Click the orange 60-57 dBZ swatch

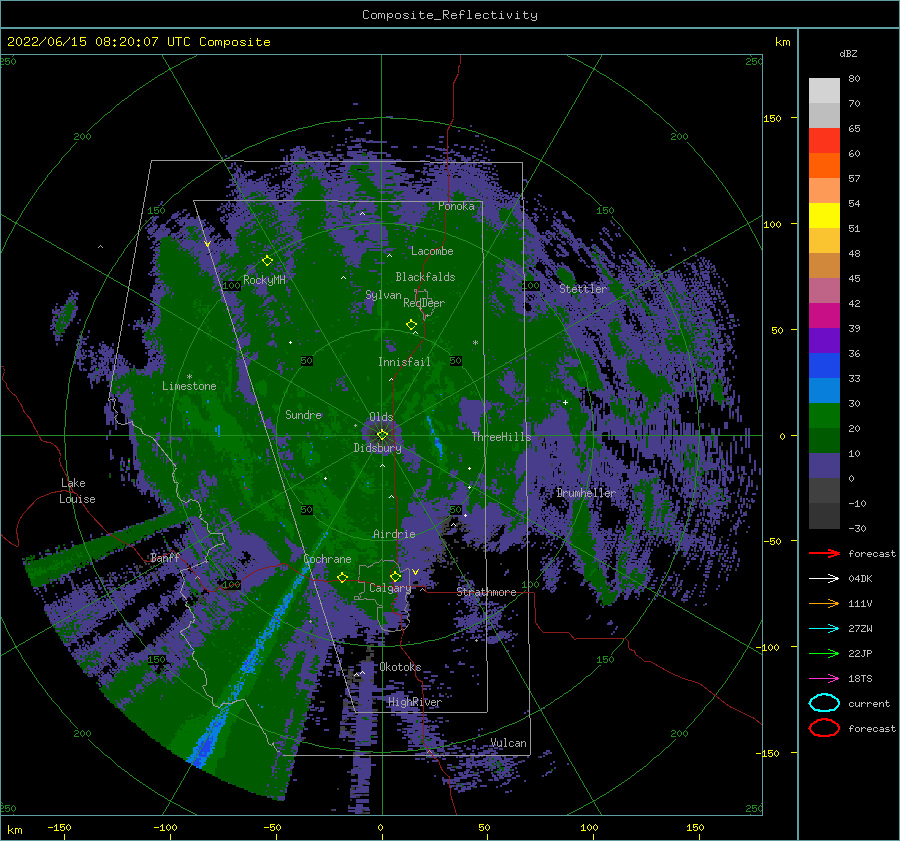[x=824, y=166]
